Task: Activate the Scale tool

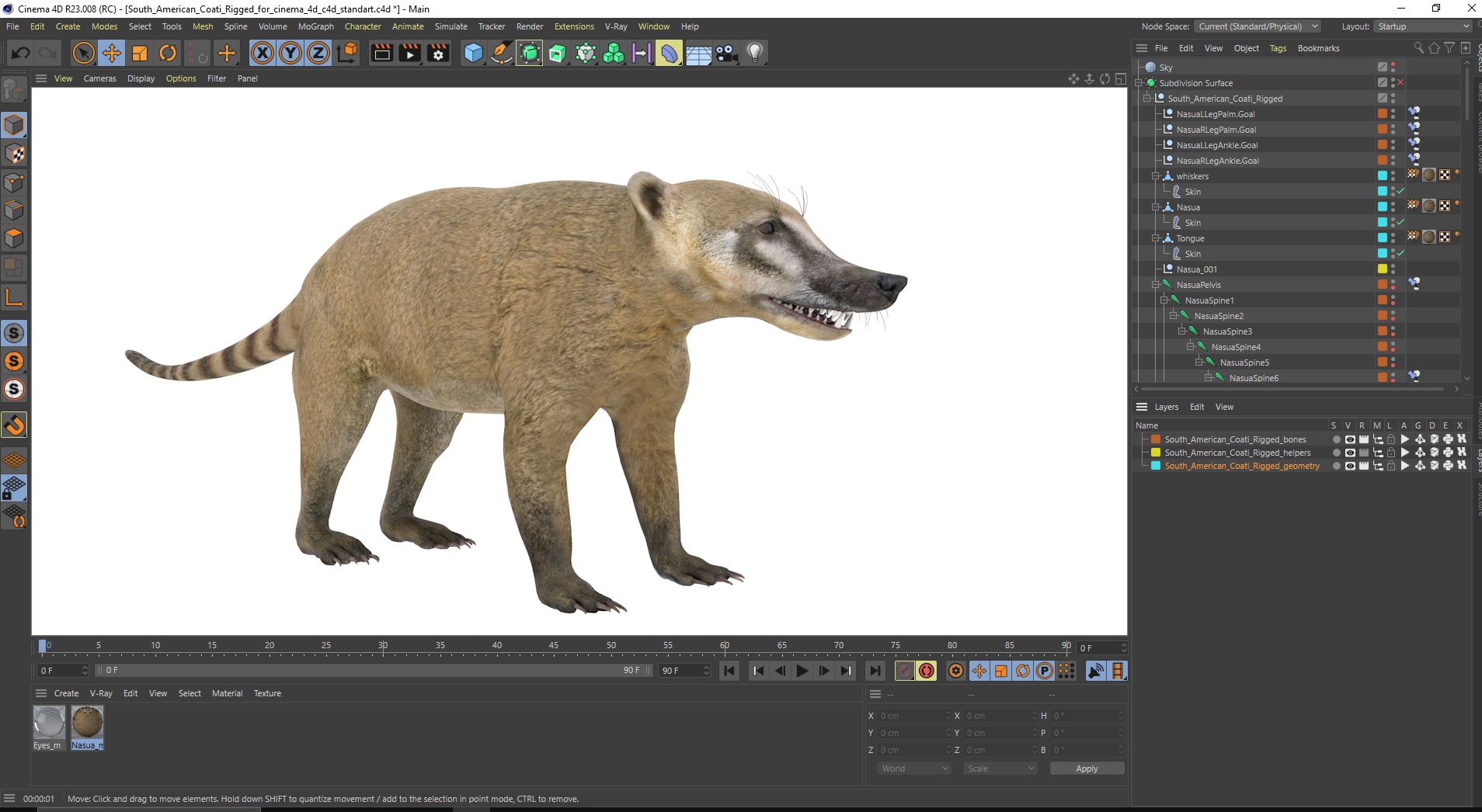Action: coord(140,53)
